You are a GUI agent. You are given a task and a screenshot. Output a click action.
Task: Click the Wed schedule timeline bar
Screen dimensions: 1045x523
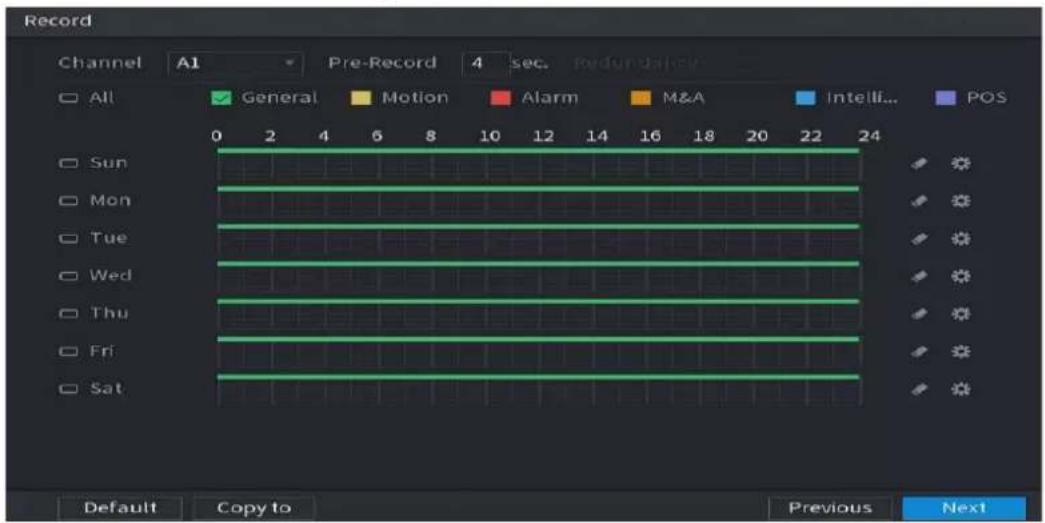pos(538,277)
